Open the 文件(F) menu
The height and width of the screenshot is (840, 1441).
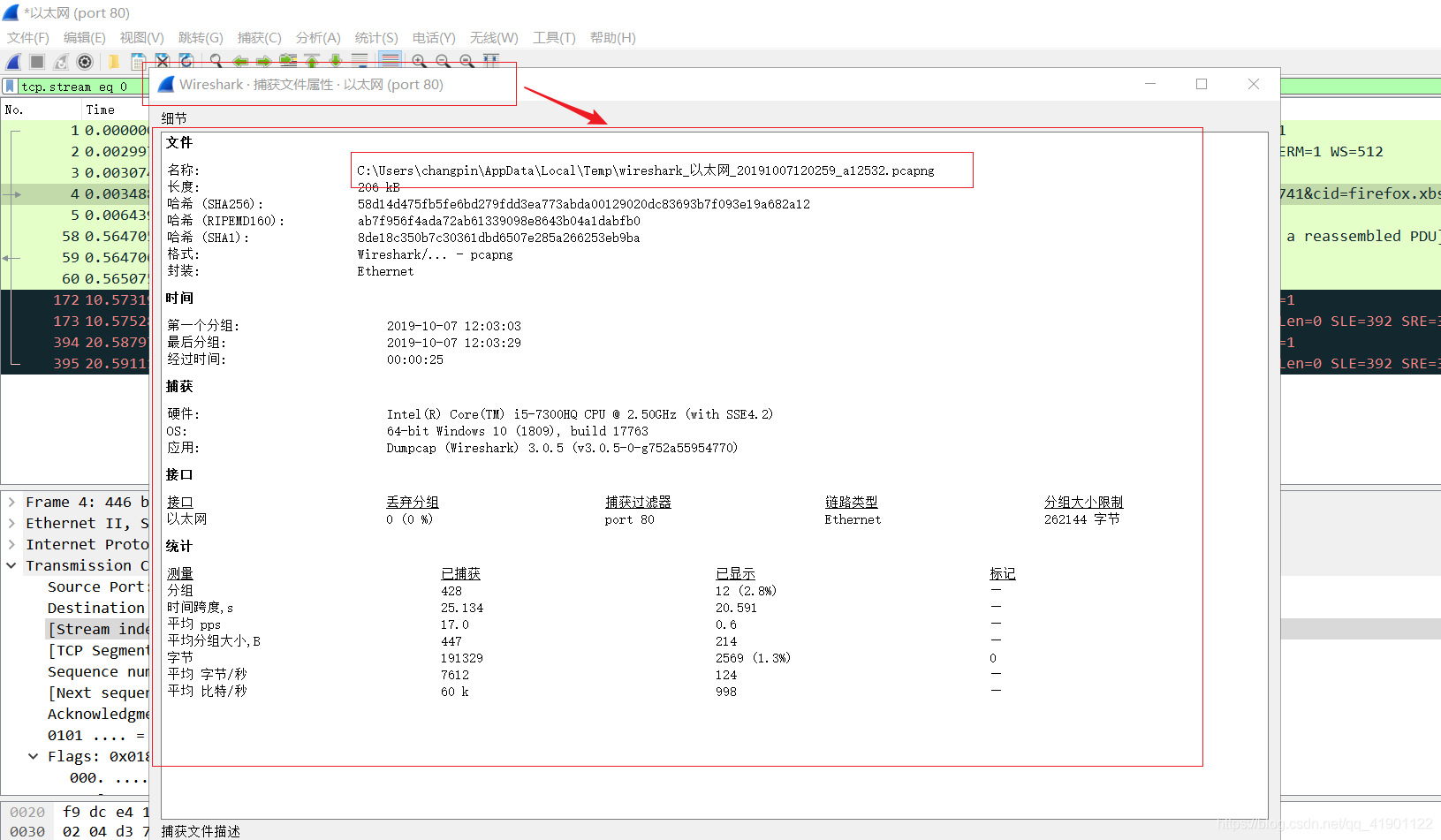coord(28,38)
